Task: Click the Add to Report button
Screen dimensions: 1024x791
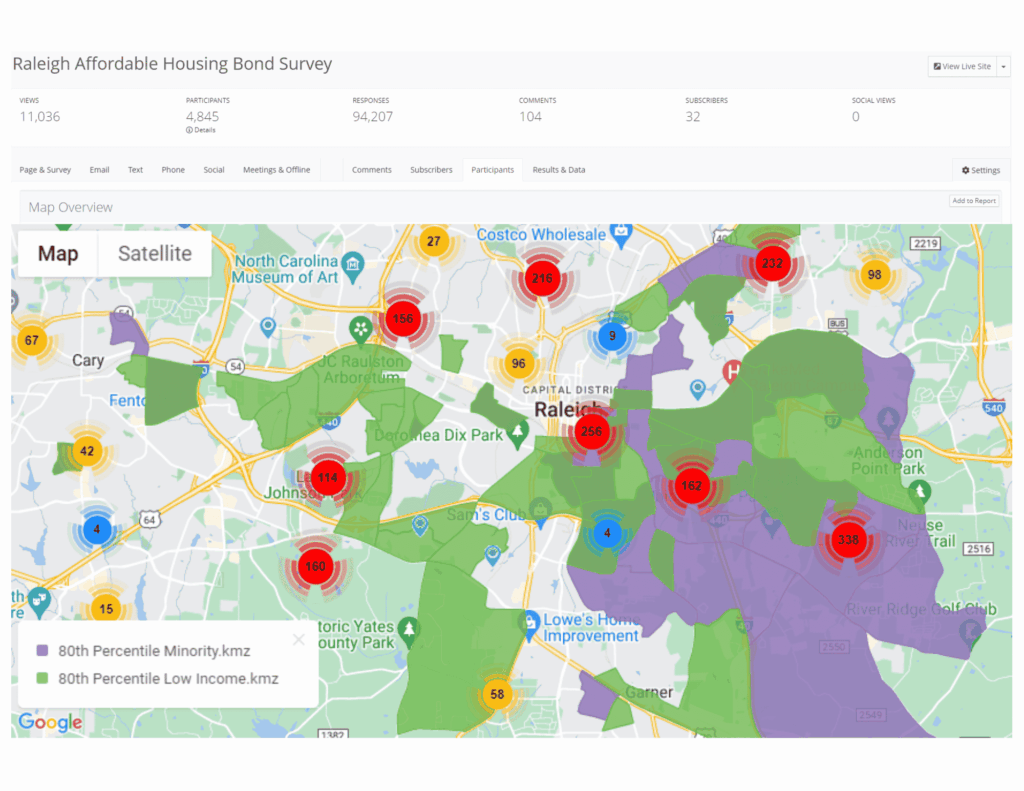Action: 973,200
